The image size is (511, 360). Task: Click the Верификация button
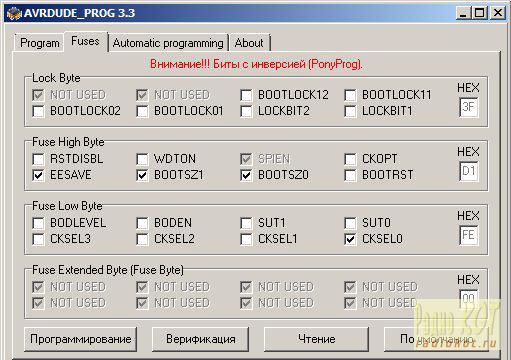click(x=201, y=339)
